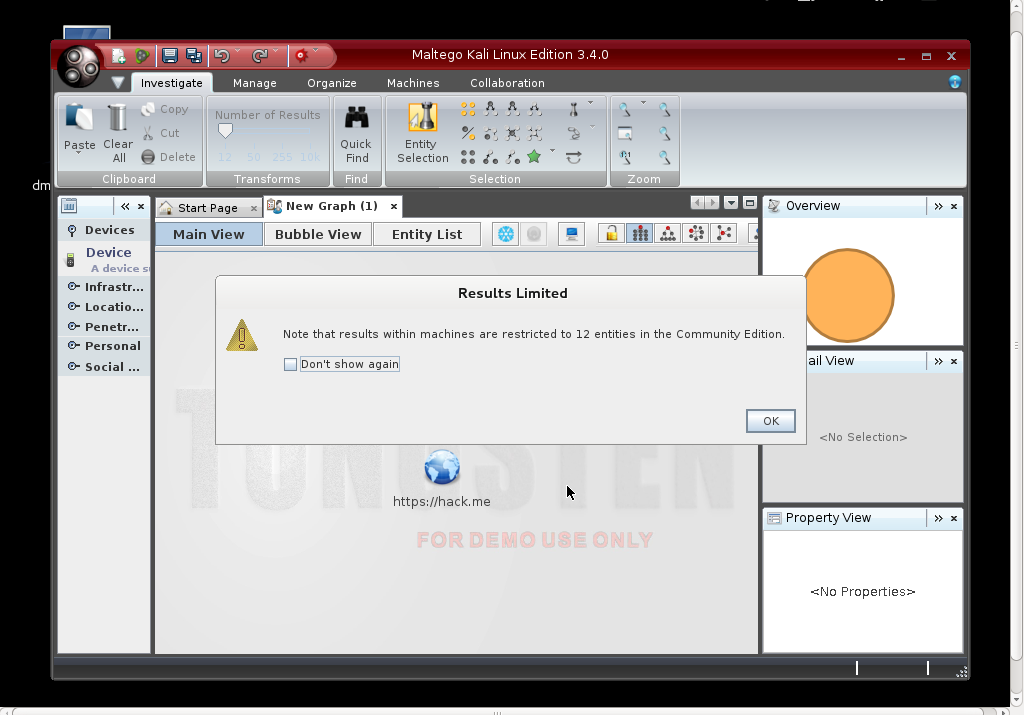
Task: Click the Copy button
Action: click(x=166, y=109)
